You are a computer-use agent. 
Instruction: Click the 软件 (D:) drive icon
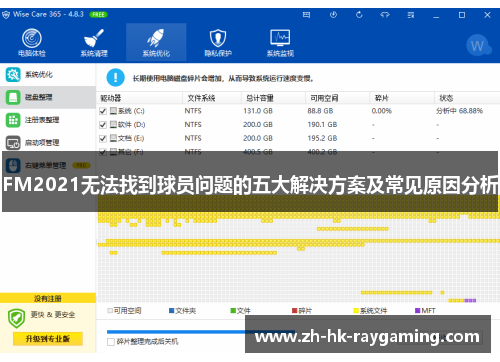[113, 124]
